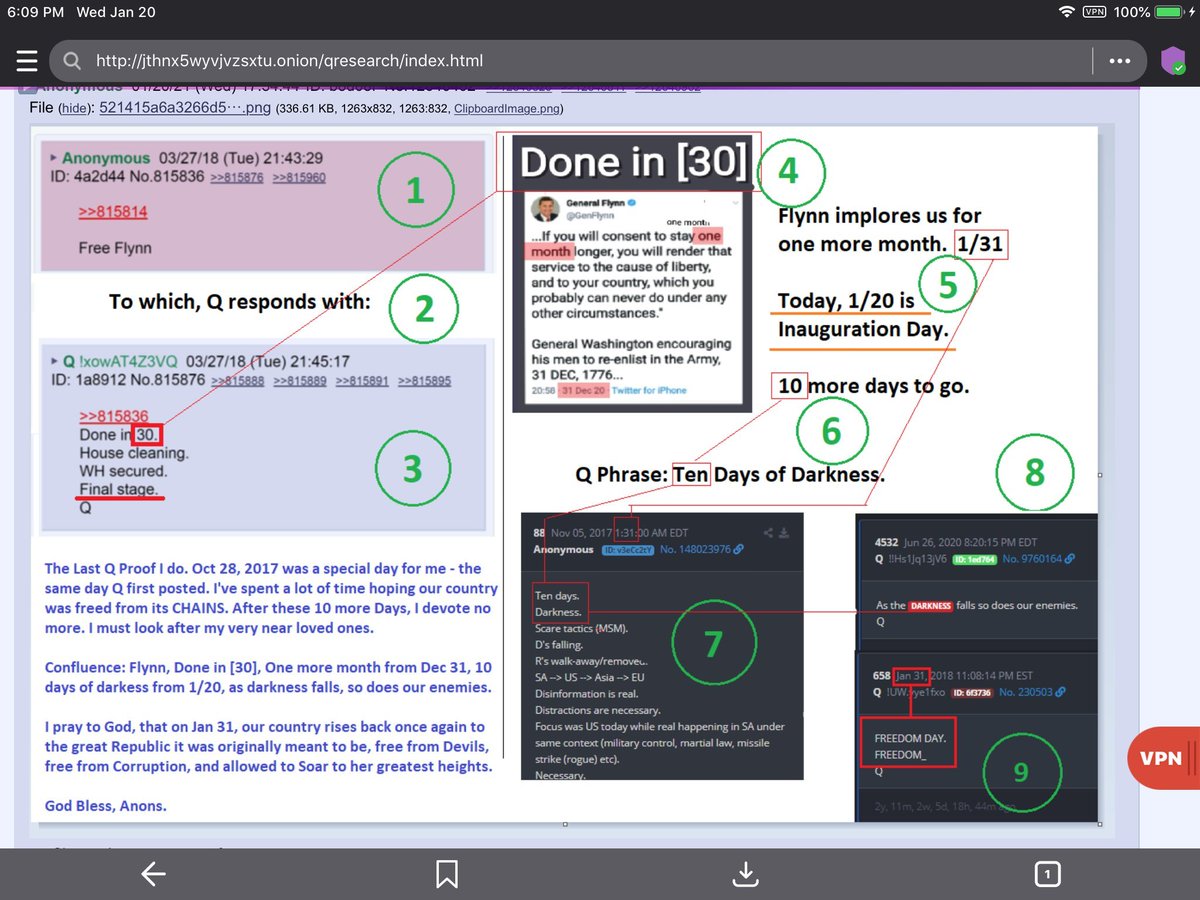Tap the "Free Flynn" post text
The width and height of the screenshot is (1200, 900).
(x=116, y=247)
